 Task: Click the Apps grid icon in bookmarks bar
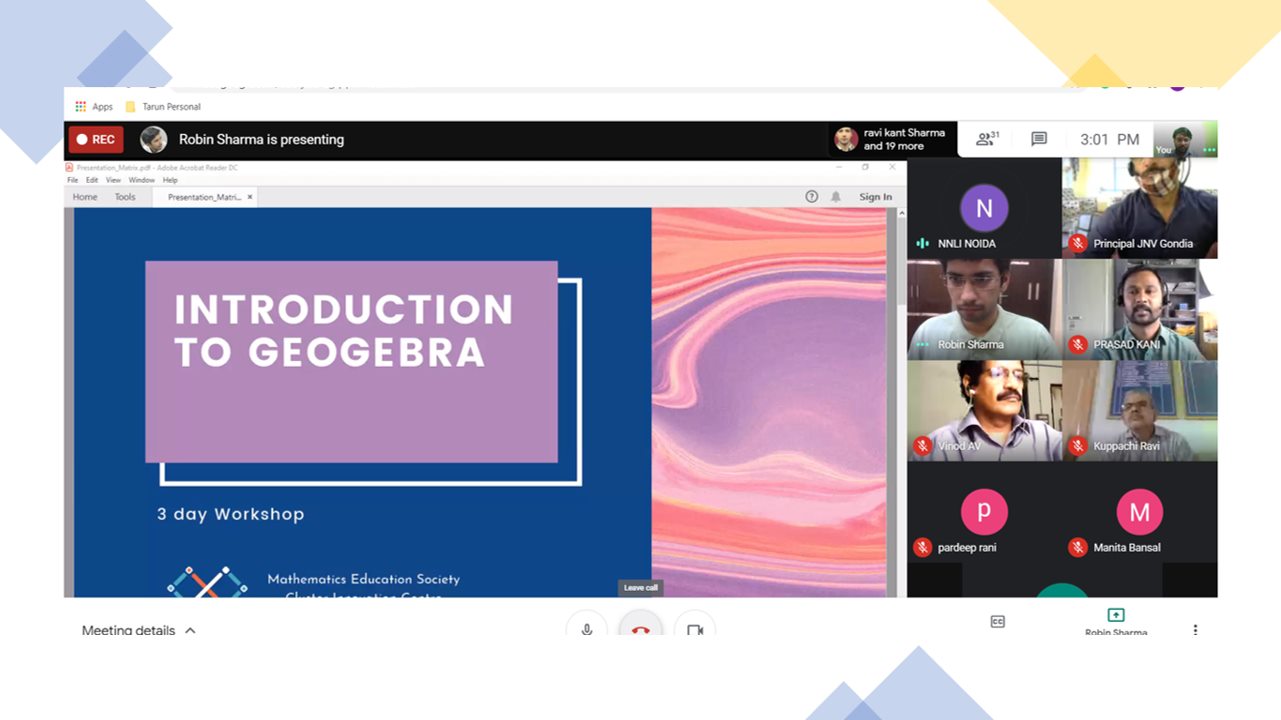(x=81, y=106)
